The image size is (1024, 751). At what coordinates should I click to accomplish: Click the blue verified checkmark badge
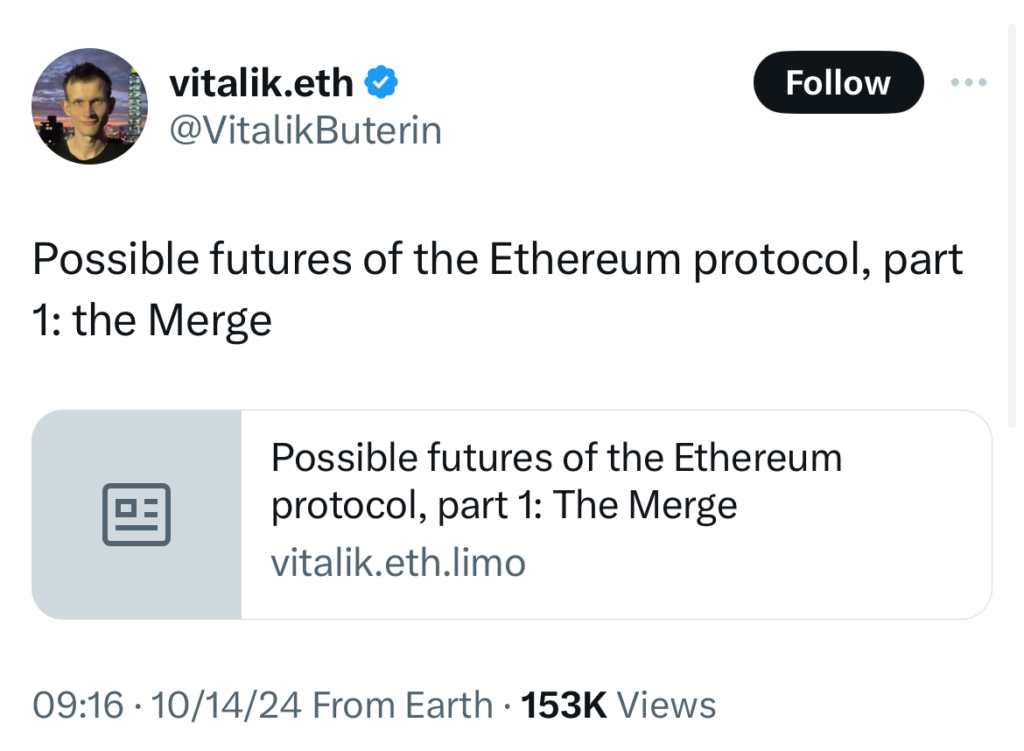(384, 83)
